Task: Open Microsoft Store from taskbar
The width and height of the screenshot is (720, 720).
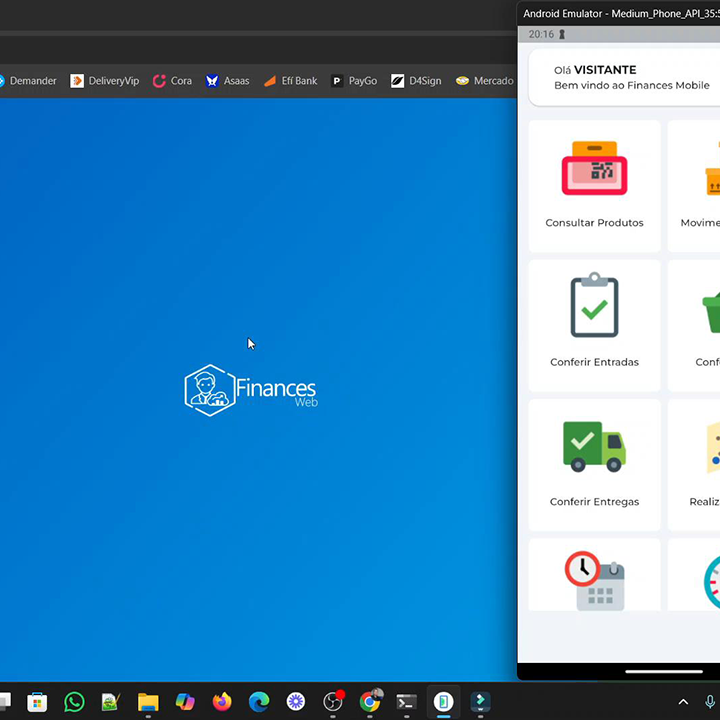Action: pos(37,702)
